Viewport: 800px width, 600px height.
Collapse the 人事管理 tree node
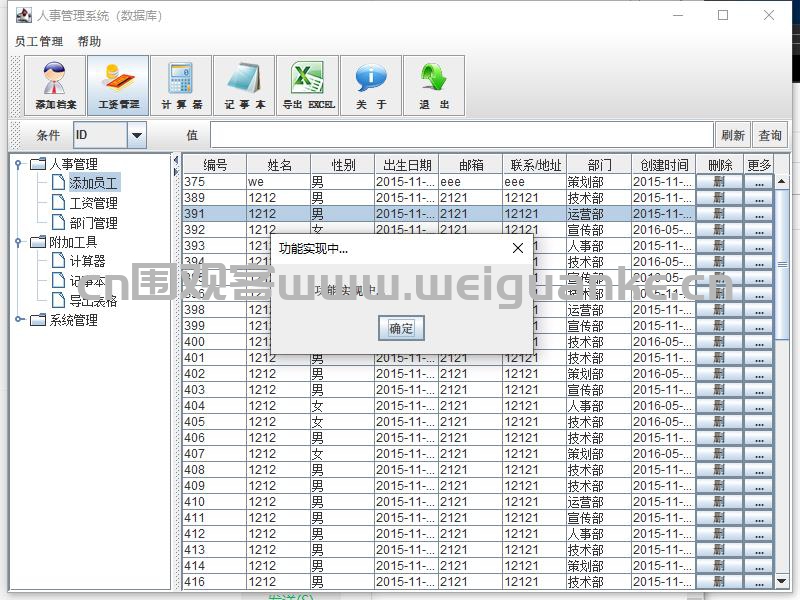point(19,164)
